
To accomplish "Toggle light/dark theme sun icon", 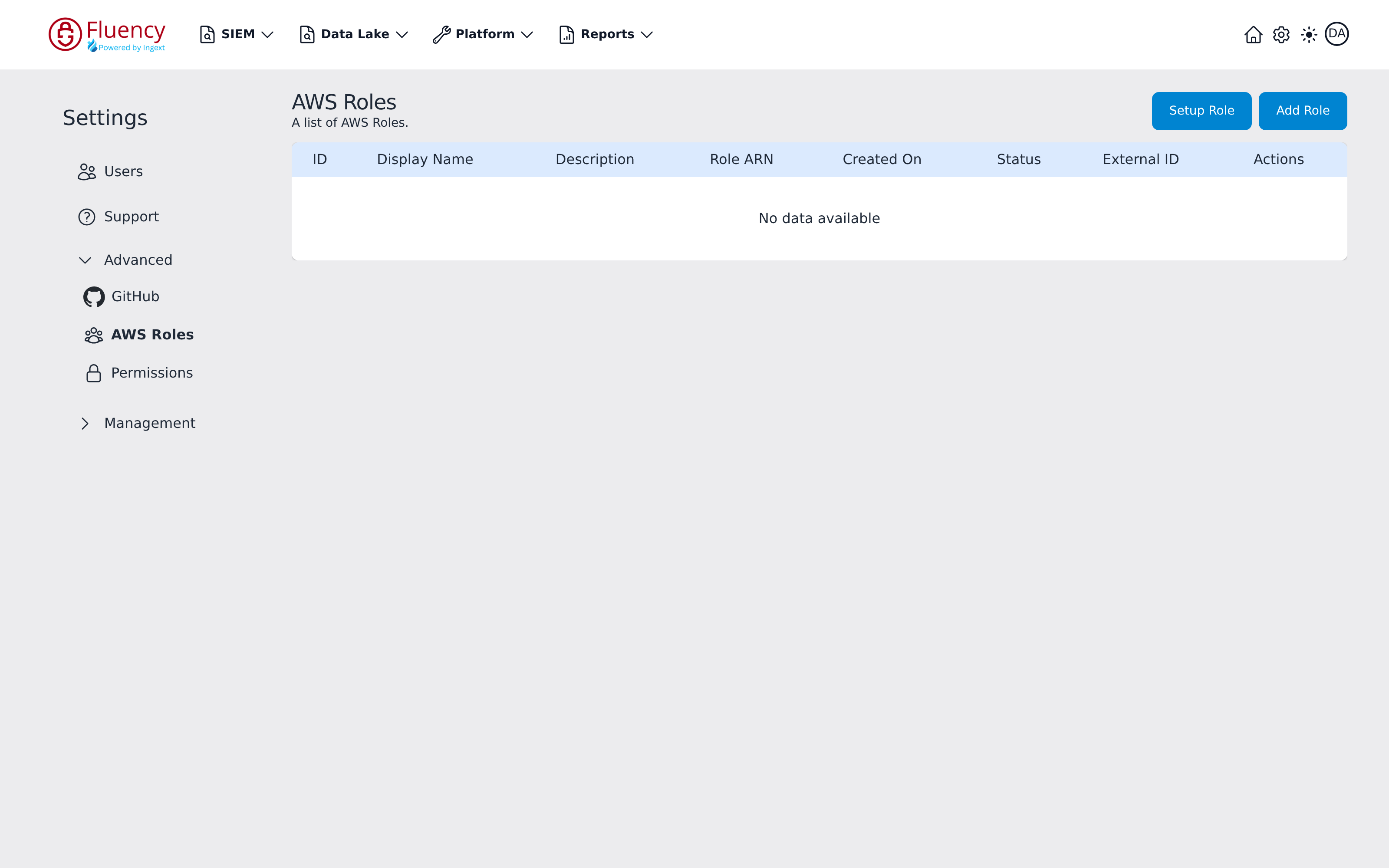I will coord(1309,34).
